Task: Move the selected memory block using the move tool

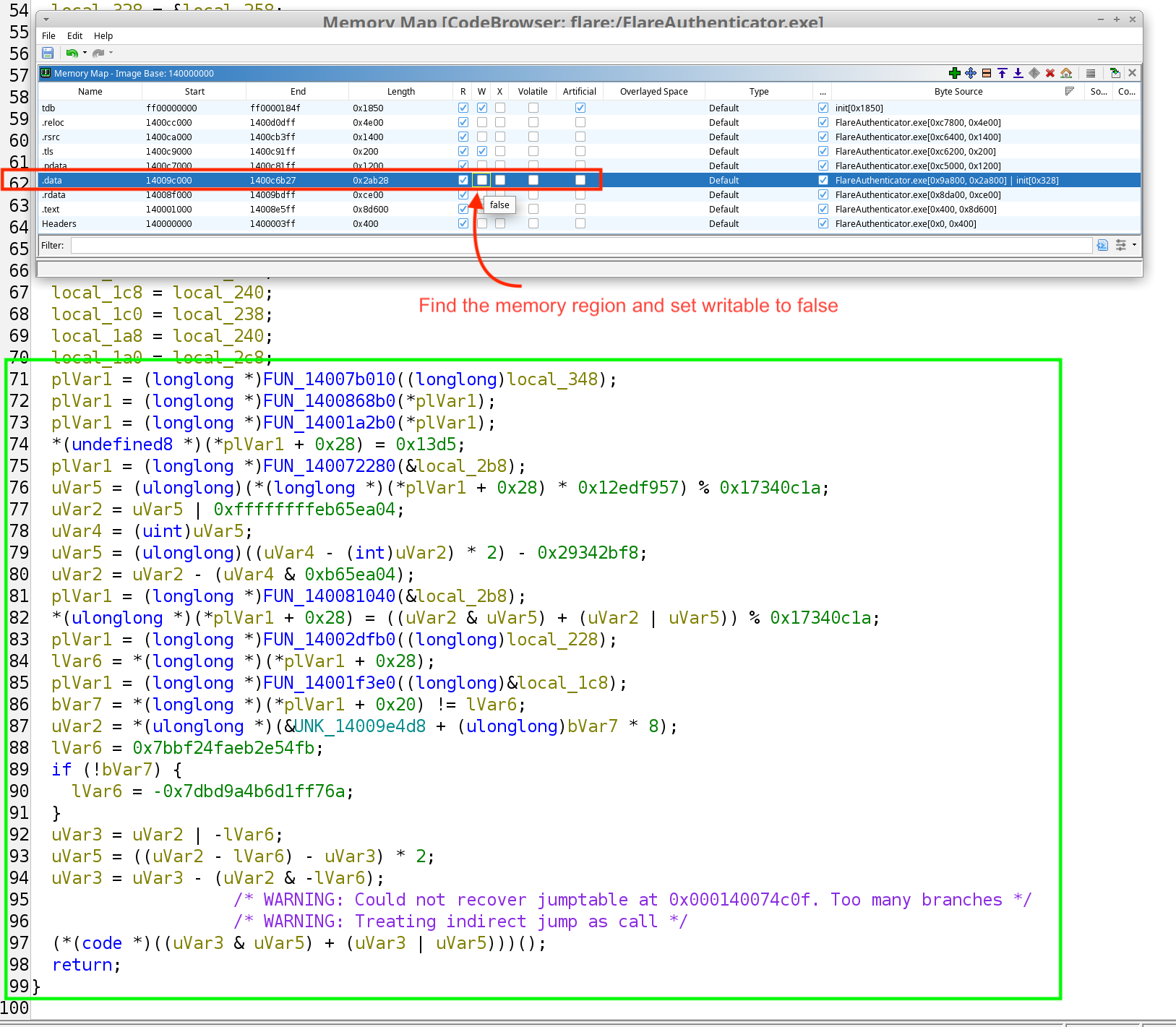Action: pyautogui.click(x=970, y=73)
